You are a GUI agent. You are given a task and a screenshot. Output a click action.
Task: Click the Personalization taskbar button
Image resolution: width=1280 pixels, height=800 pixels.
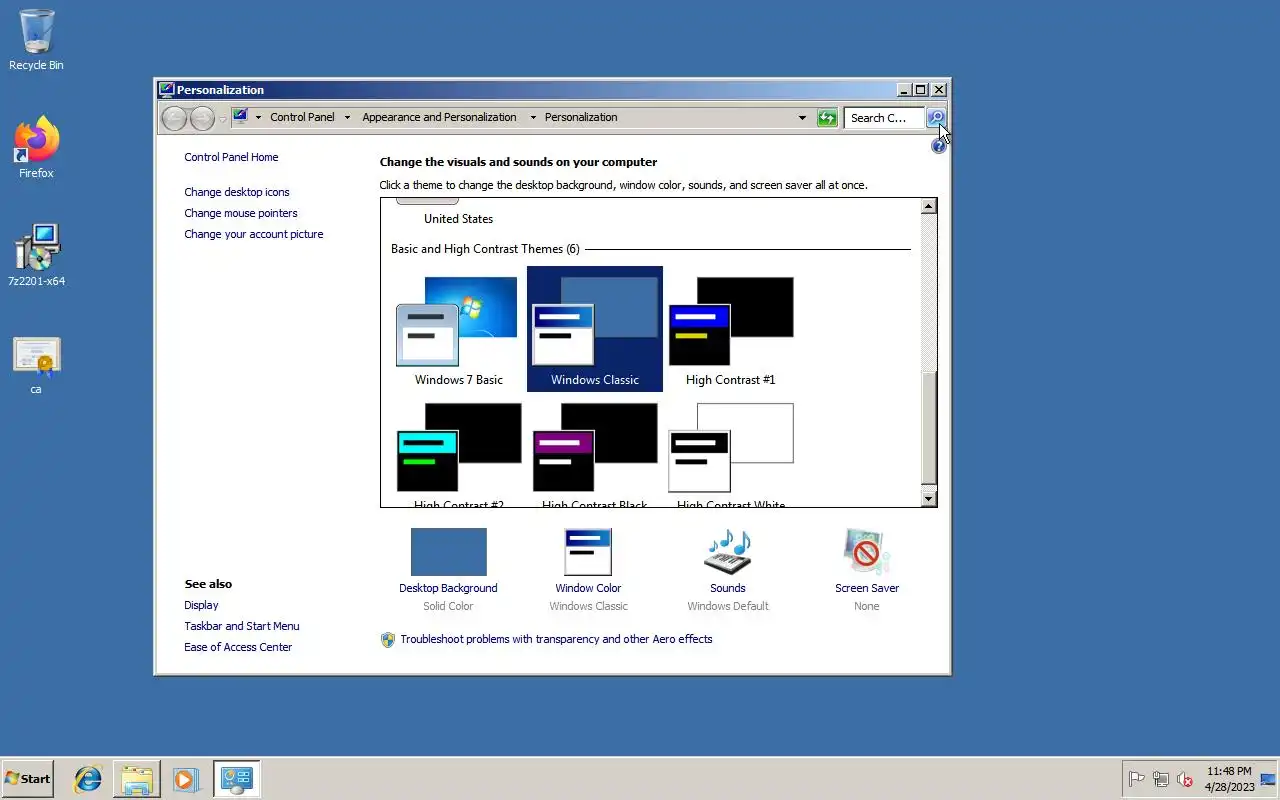(x=237, y=779)
